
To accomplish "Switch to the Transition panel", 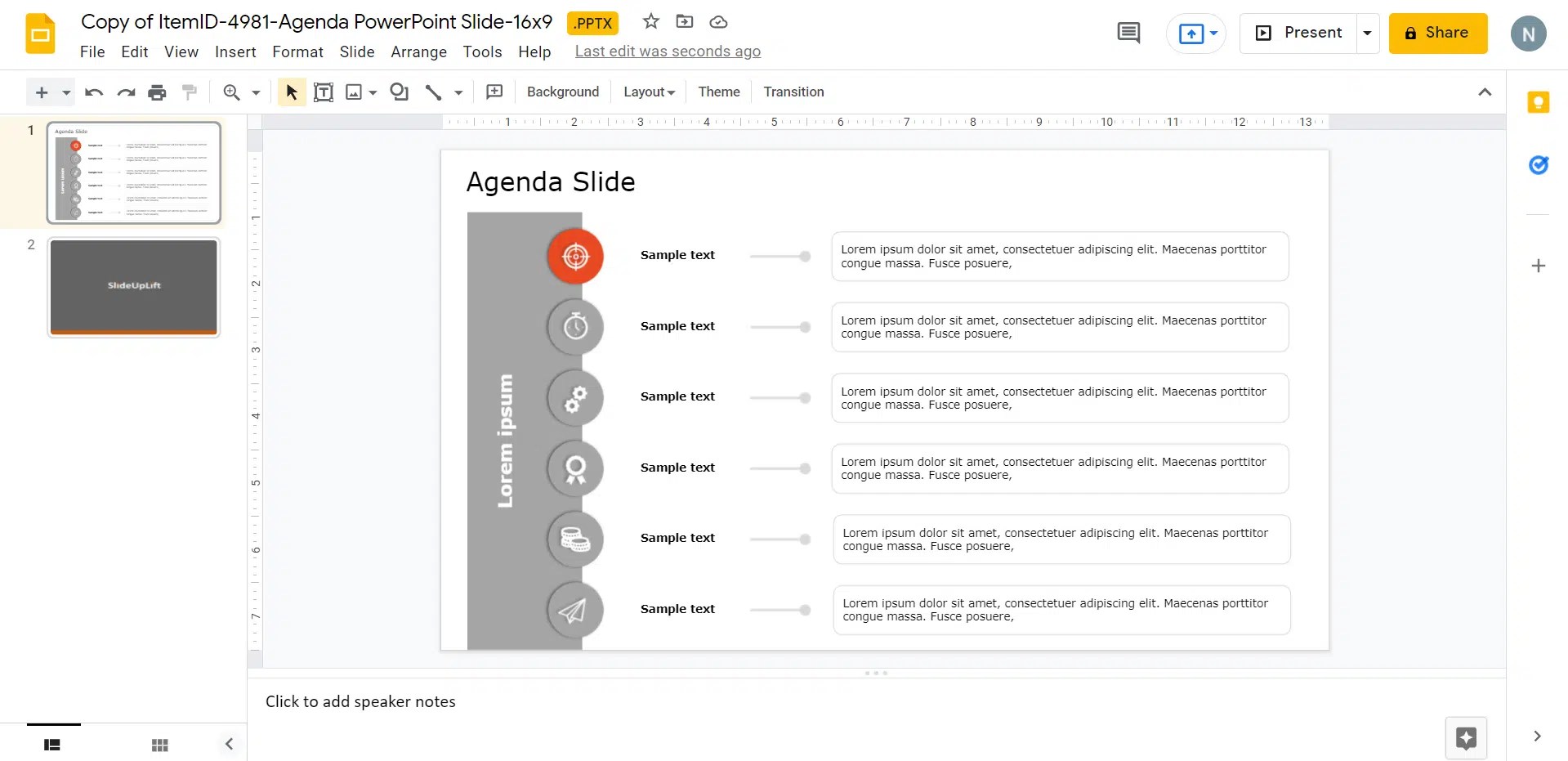I will coord(793,92).
